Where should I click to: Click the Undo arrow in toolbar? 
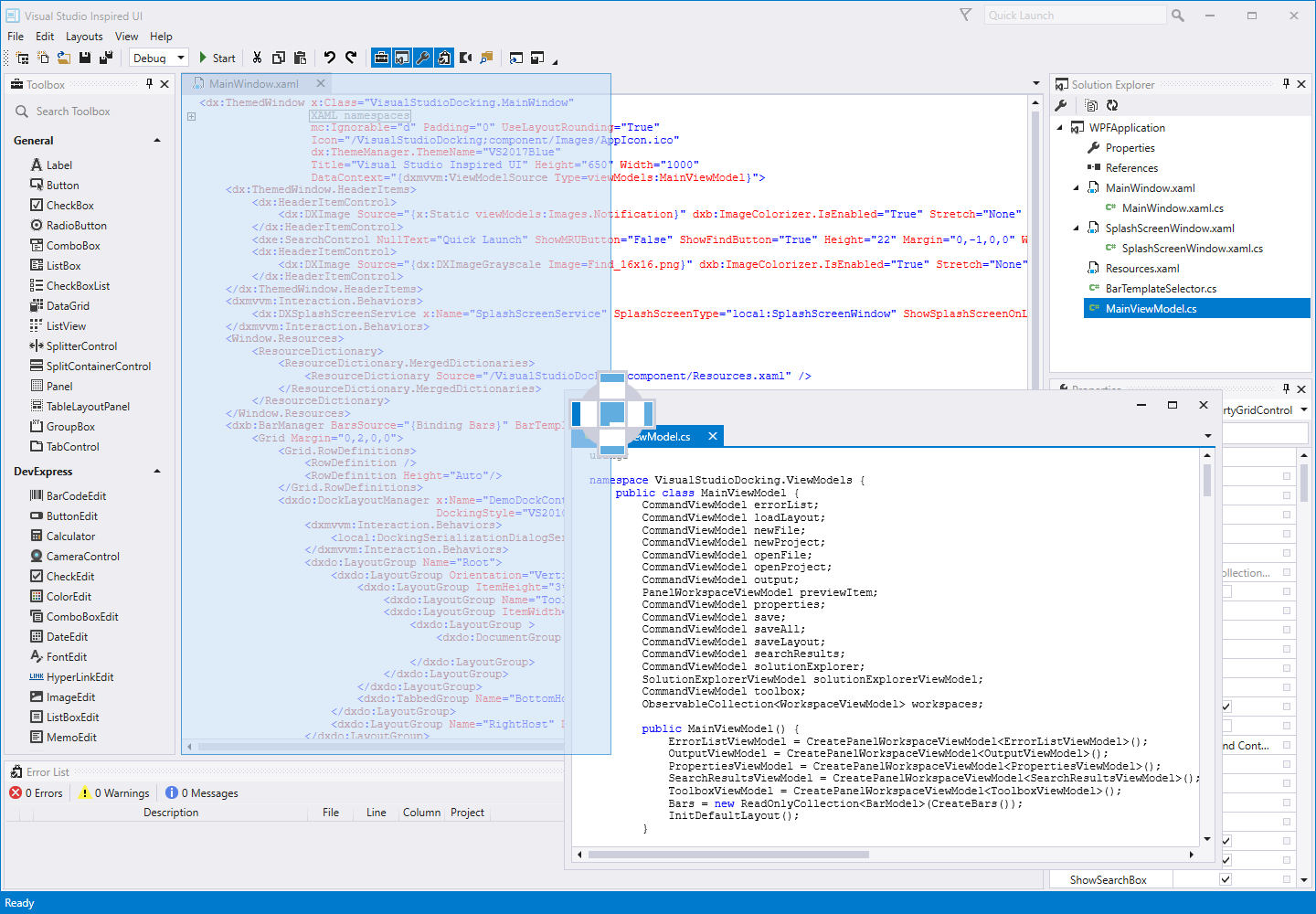click(x=329, y=58)
